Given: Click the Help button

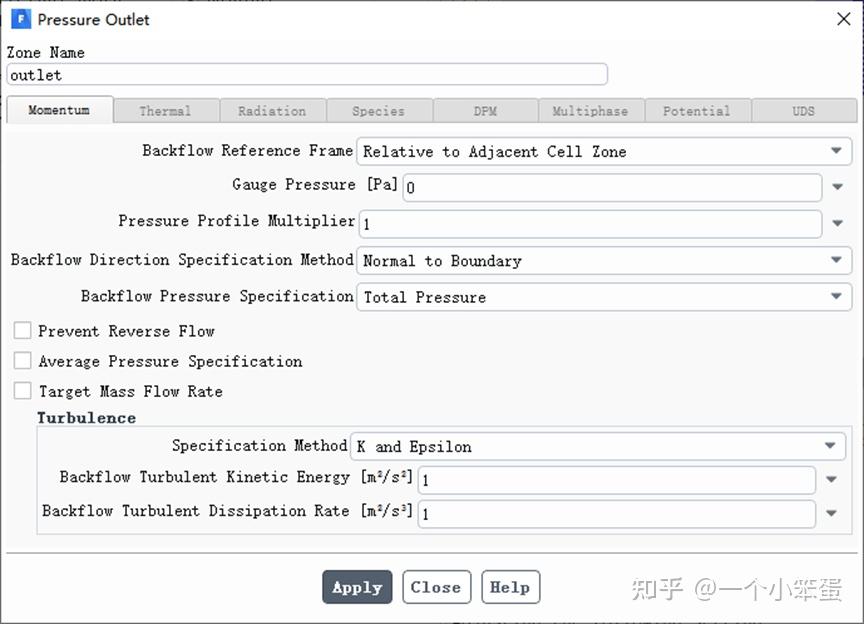Looking at the screenshot, I should coord(510,587).
